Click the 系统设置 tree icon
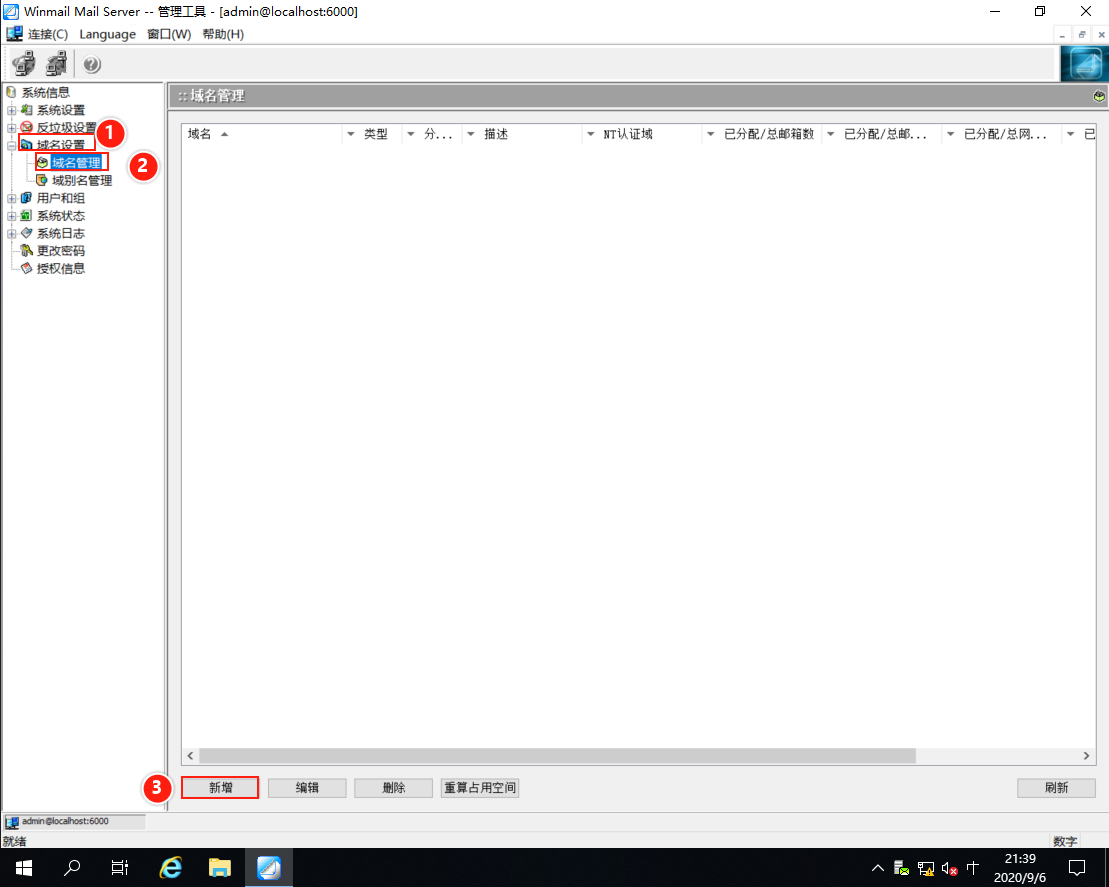Viewport: 1109px width, 887px height. tap(27, 110)
